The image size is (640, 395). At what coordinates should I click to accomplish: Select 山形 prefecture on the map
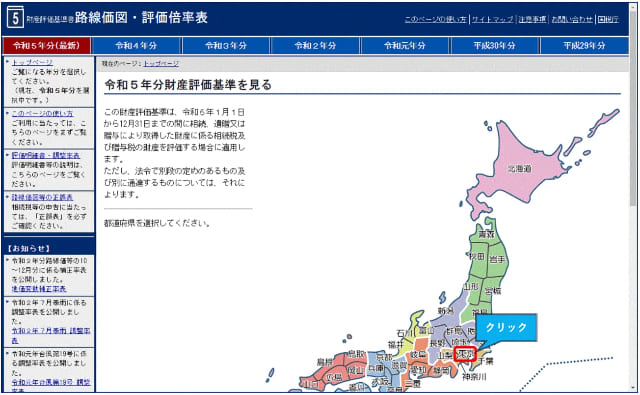471,287
